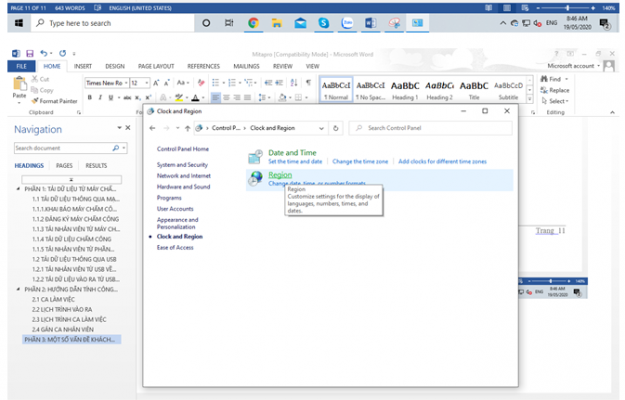Open Chrome from the Windows taskbar

[x=253, y=22]
